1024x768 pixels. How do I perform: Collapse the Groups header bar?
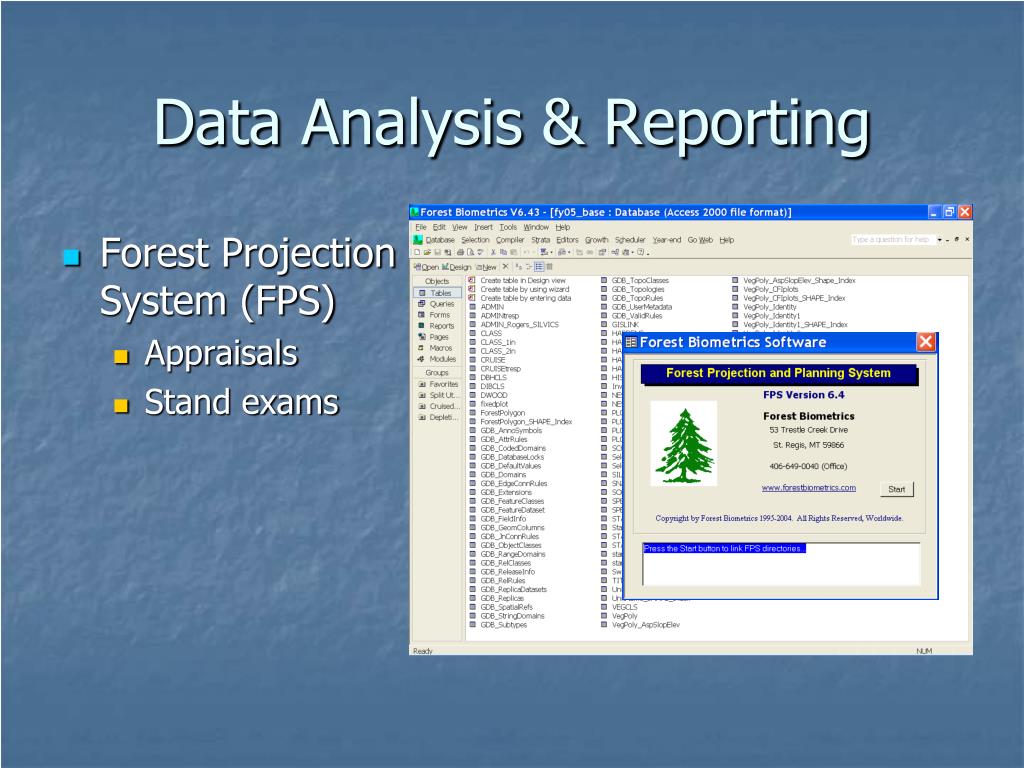tap(437, 373)
